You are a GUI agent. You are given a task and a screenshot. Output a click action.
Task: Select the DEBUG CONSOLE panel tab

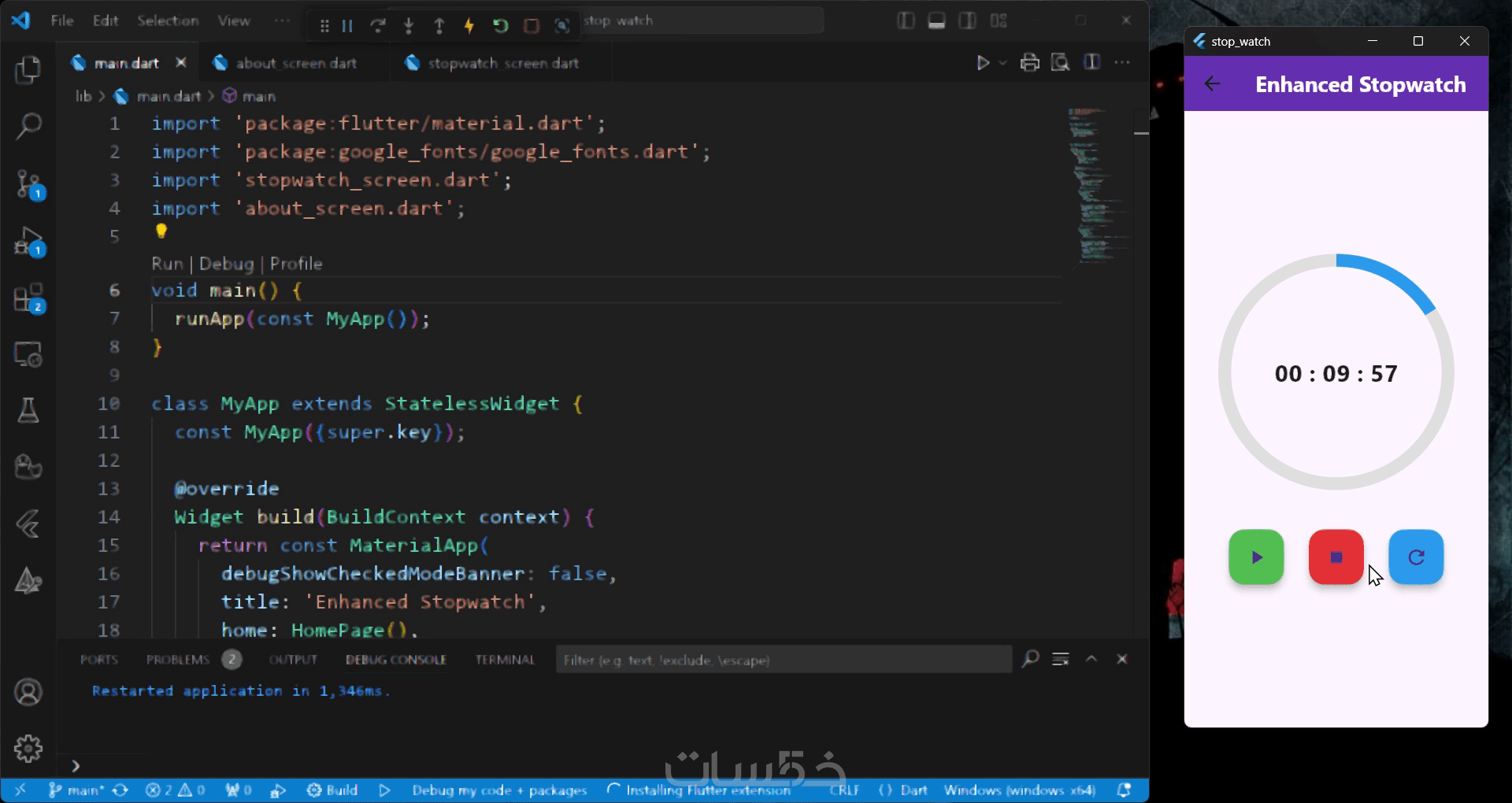point(396,660)
